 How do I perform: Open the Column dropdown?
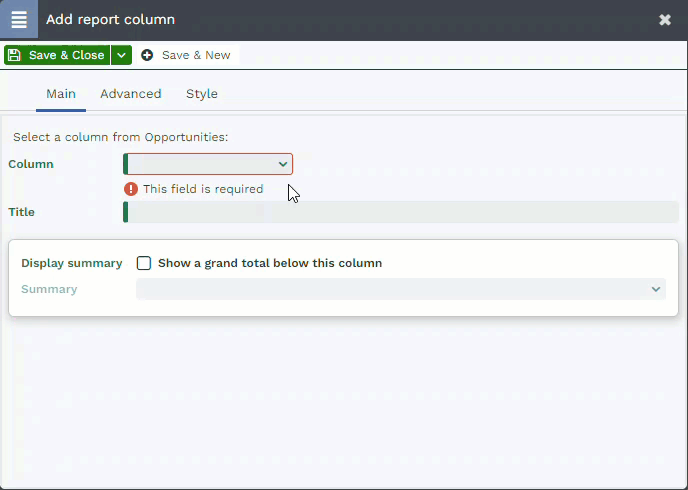[x=208, y=164]
